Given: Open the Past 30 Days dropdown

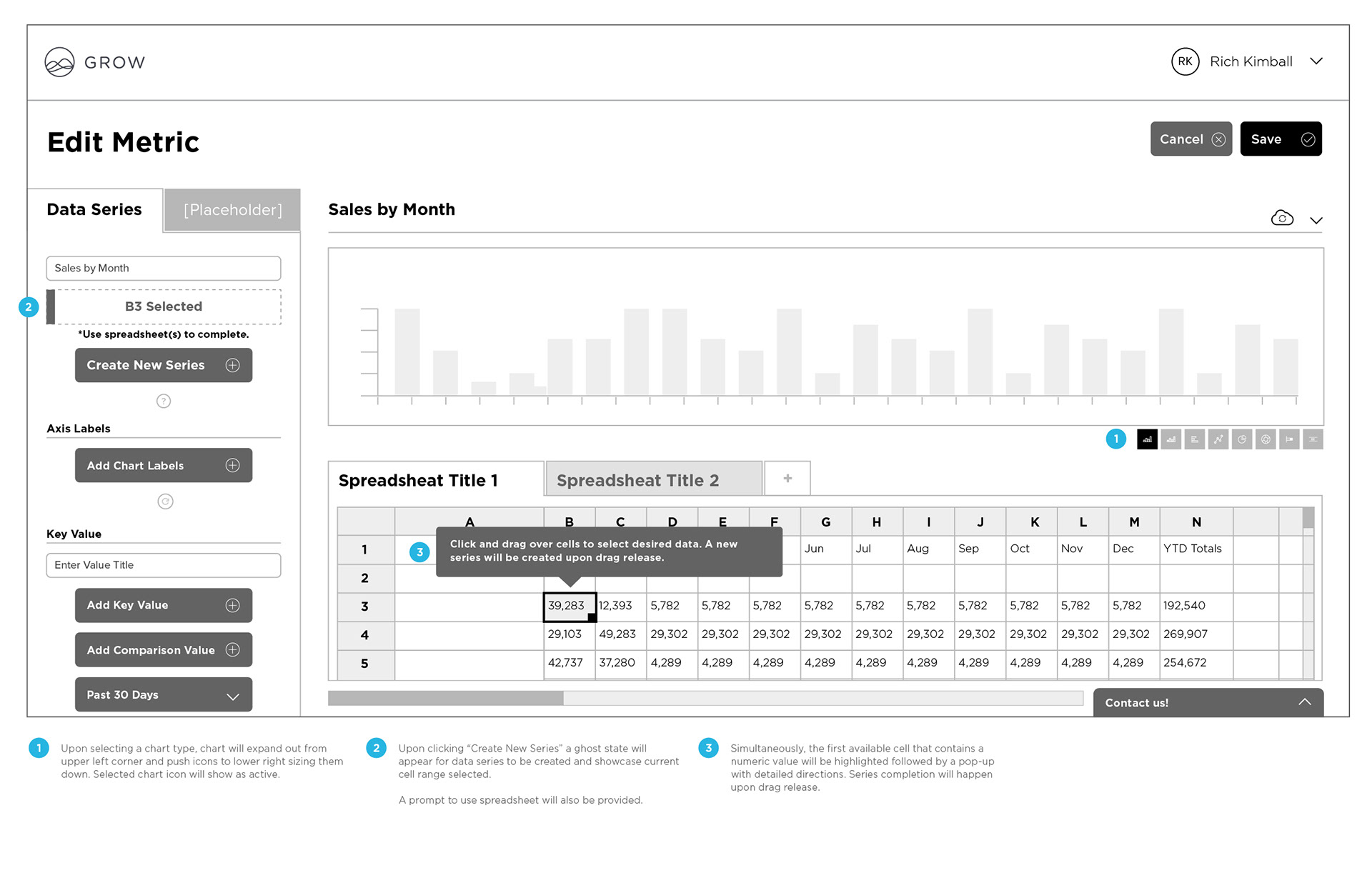Looking at the screenshot, I should pos(164,694).
